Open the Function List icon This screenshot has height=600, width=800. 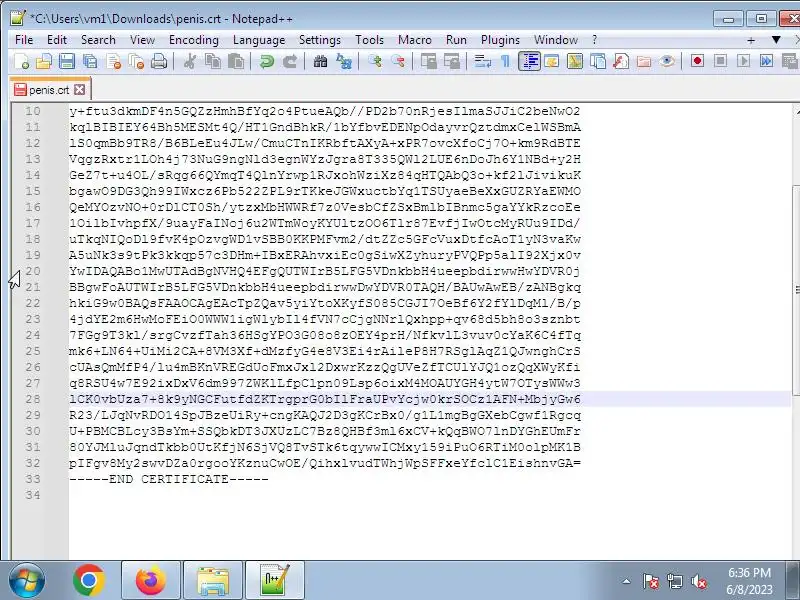click(620, 62)
